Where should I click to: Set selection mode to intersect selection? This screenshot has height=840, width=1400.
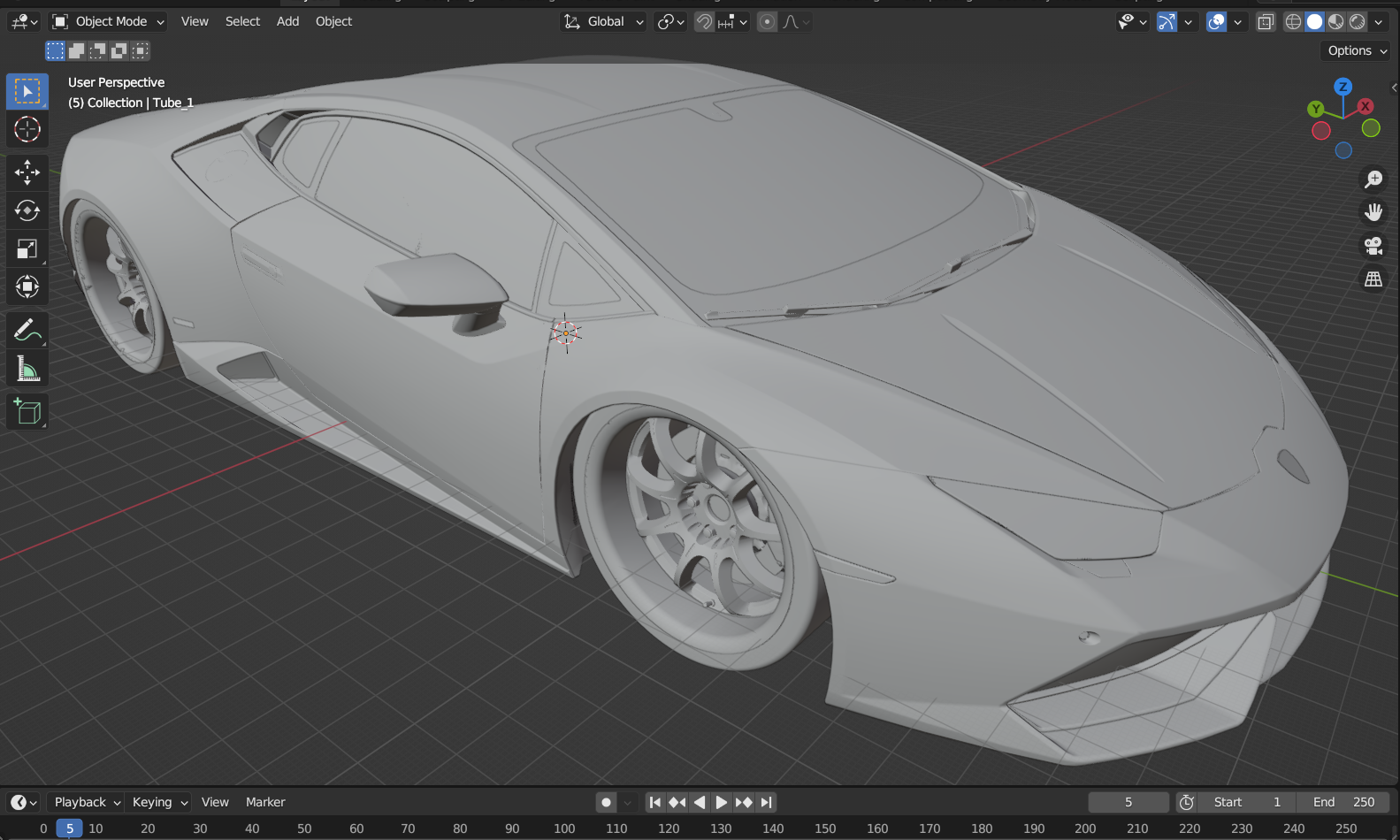[140, 50]
